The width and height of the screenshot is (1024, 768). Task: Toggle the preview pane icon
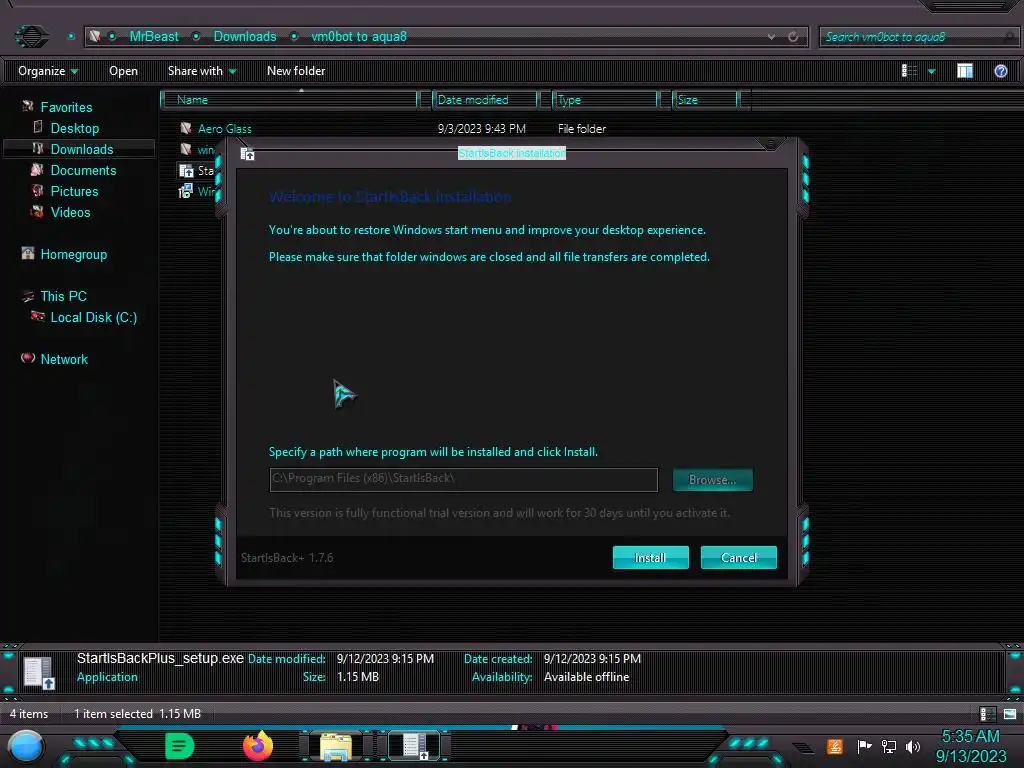click(x=965, y=71)
